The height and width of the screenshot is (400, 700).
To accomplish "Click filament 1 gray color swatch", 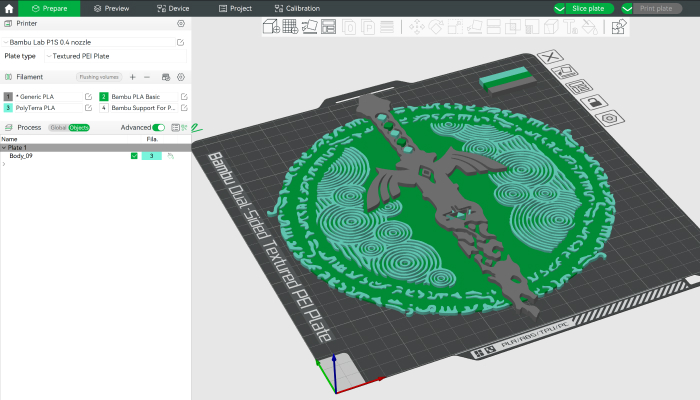I will click(x=8, y=96).
